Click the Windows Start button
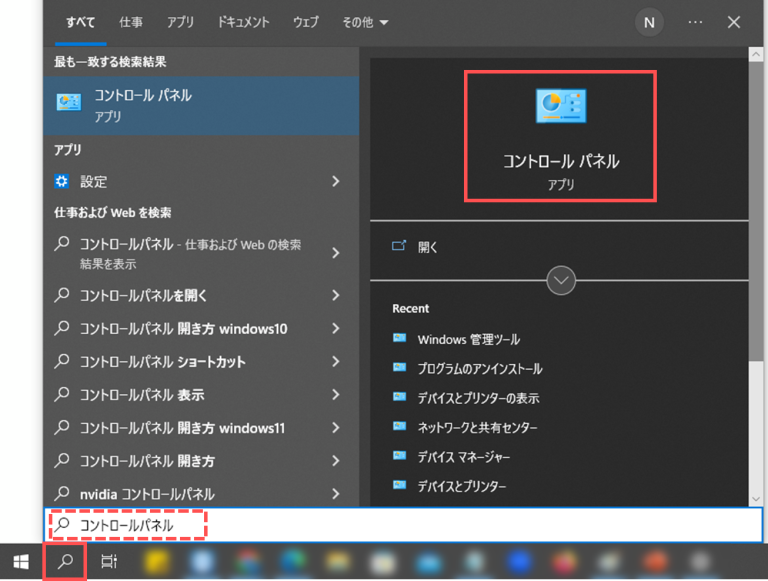This screenshot has width=768, height=581. coord(21,561)
